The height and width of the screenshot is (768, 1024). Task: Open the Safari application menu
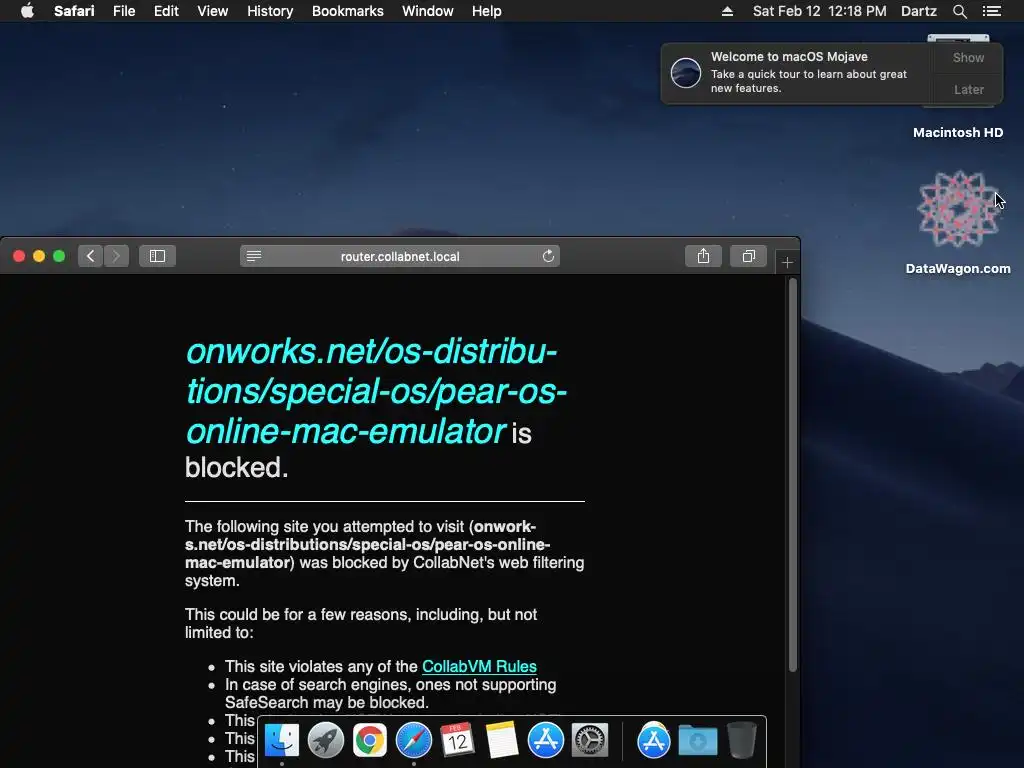[74, 11]
